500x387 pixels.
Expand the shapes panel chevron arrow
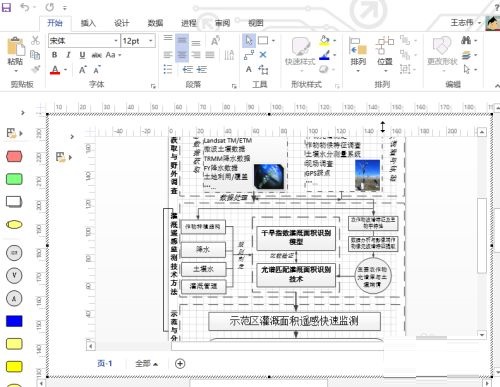(x=23, y=113)
